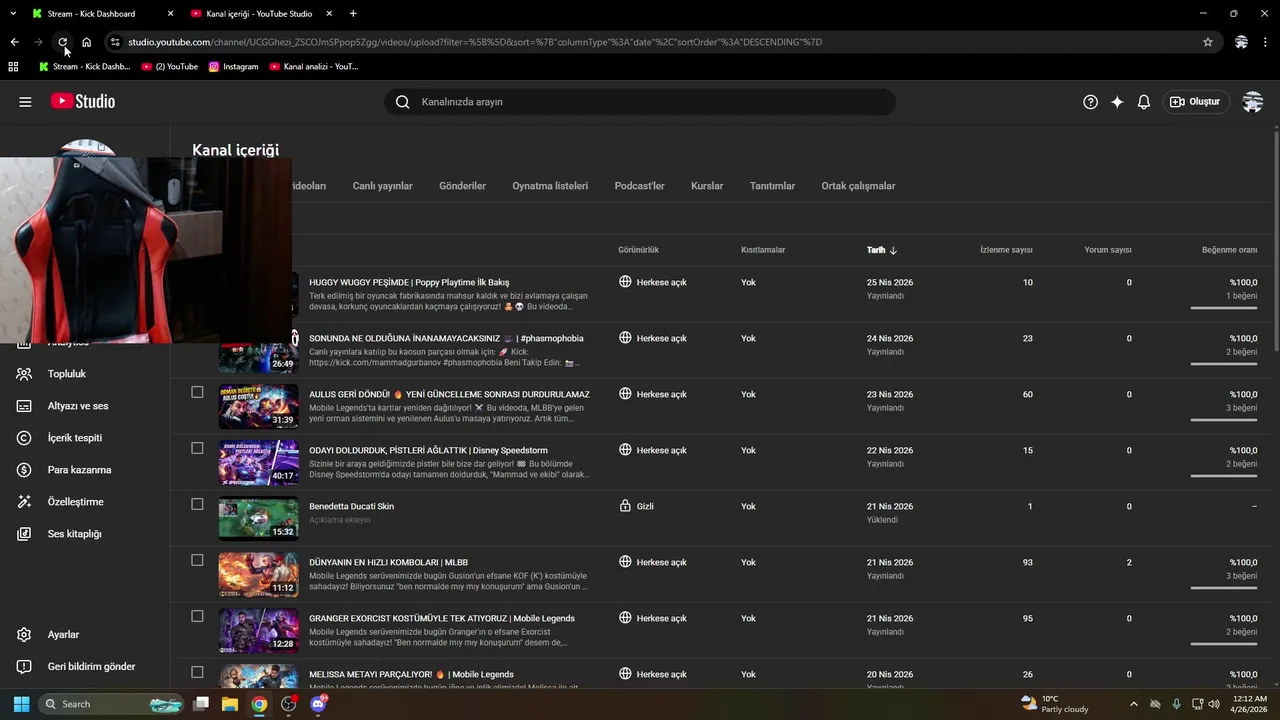Select the GRANGER EXORCIST video checkbox

(197, 616)
